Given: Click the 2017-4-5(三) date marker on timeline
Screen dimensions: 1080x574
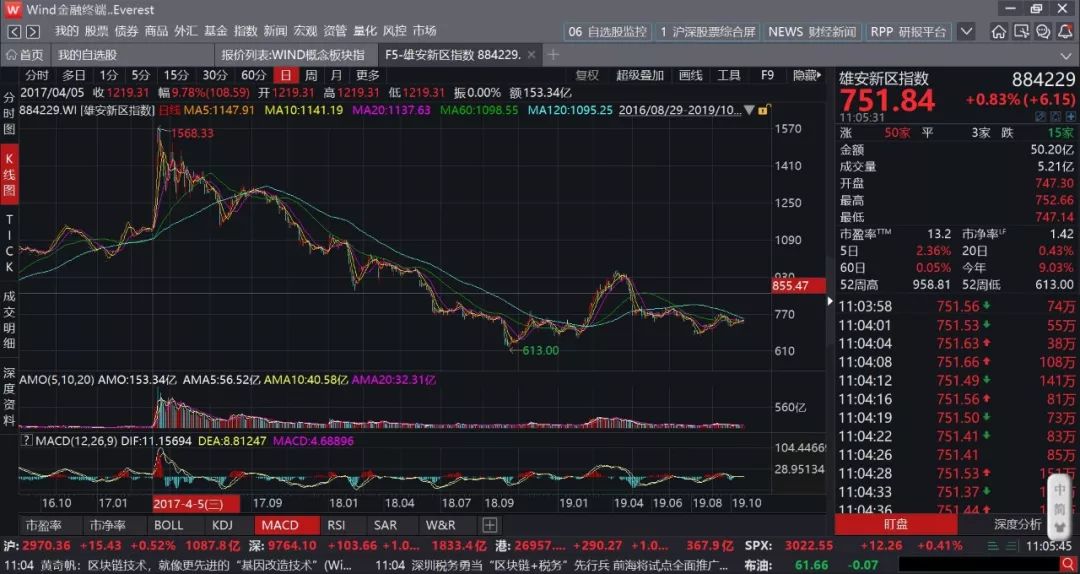Looking at the screenshot, I should [196, 504].
